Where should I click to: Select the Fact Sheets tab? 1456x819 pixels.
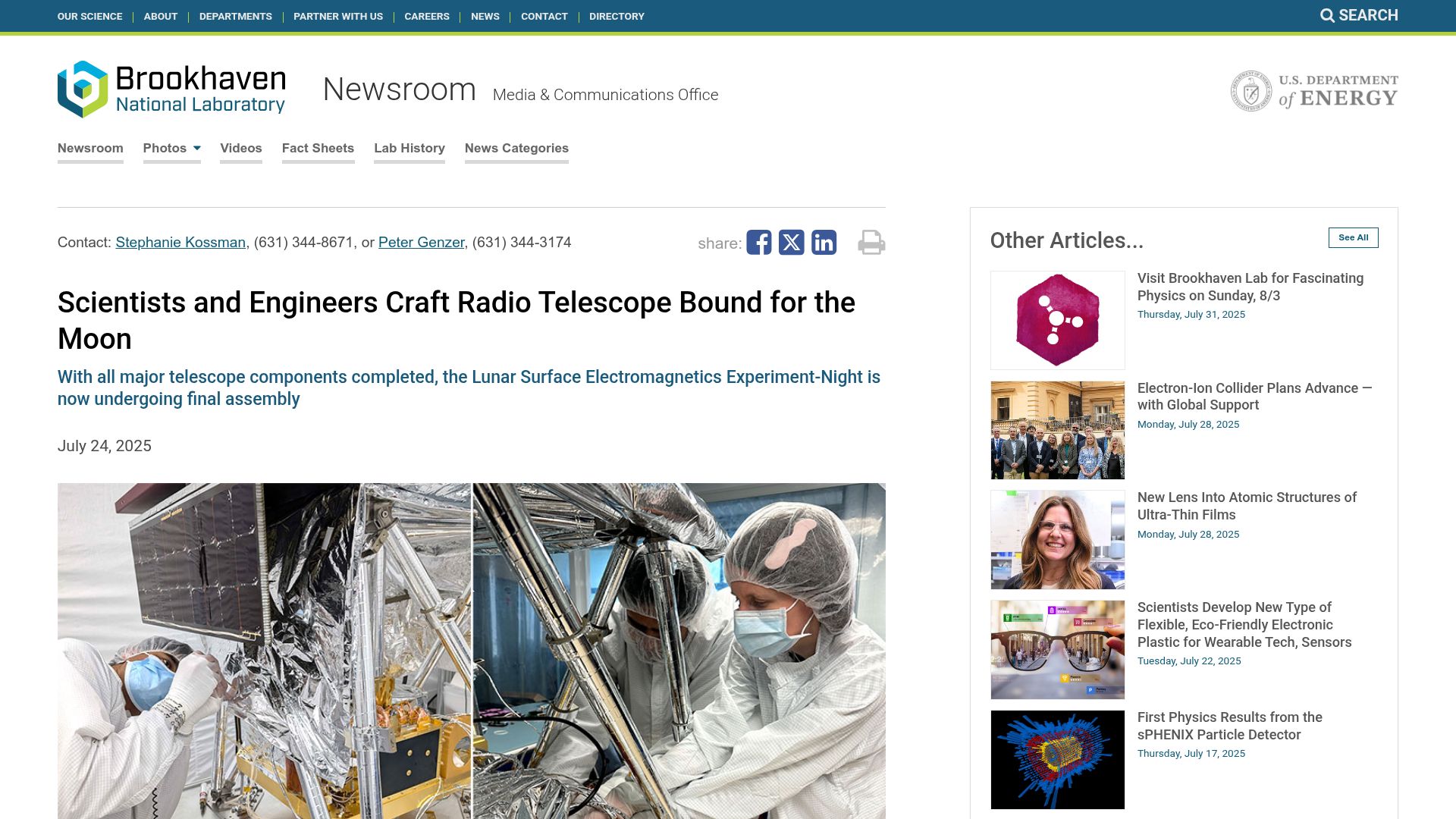(x=318, y=148)
